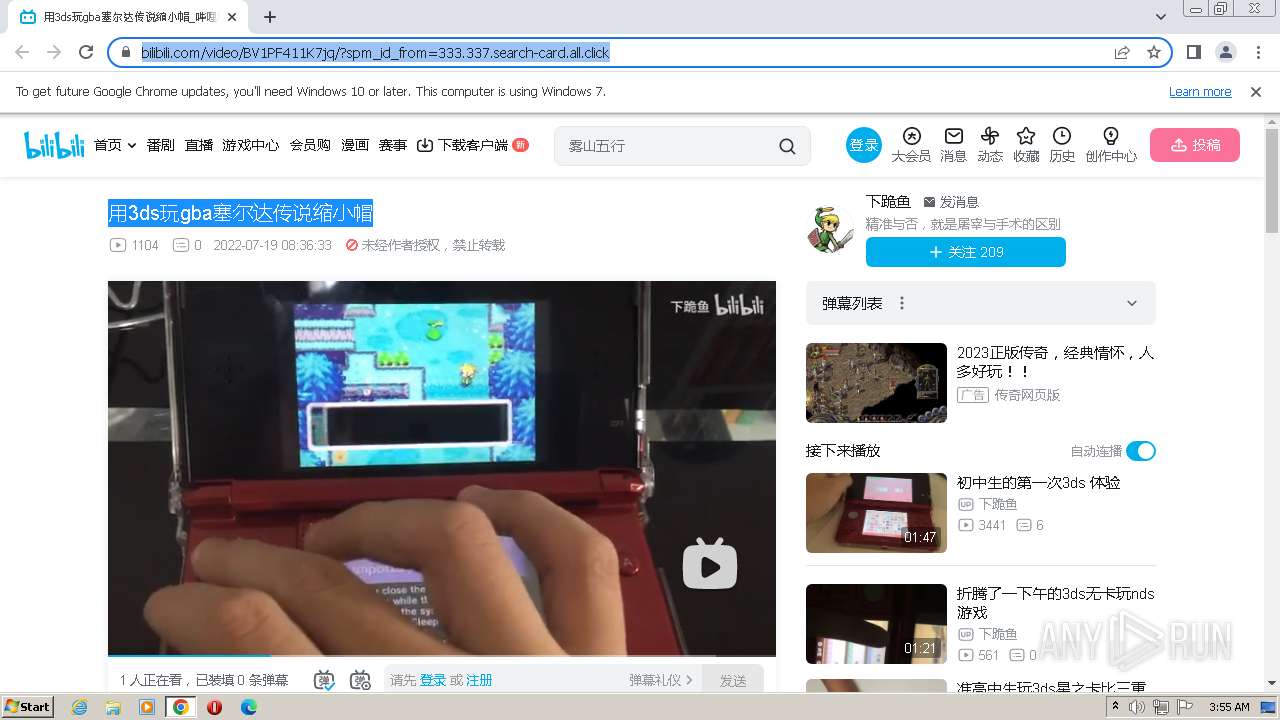Click the 投稿 upload button
This screenshot has width=1280, height=720.
tap(1195, 145)
